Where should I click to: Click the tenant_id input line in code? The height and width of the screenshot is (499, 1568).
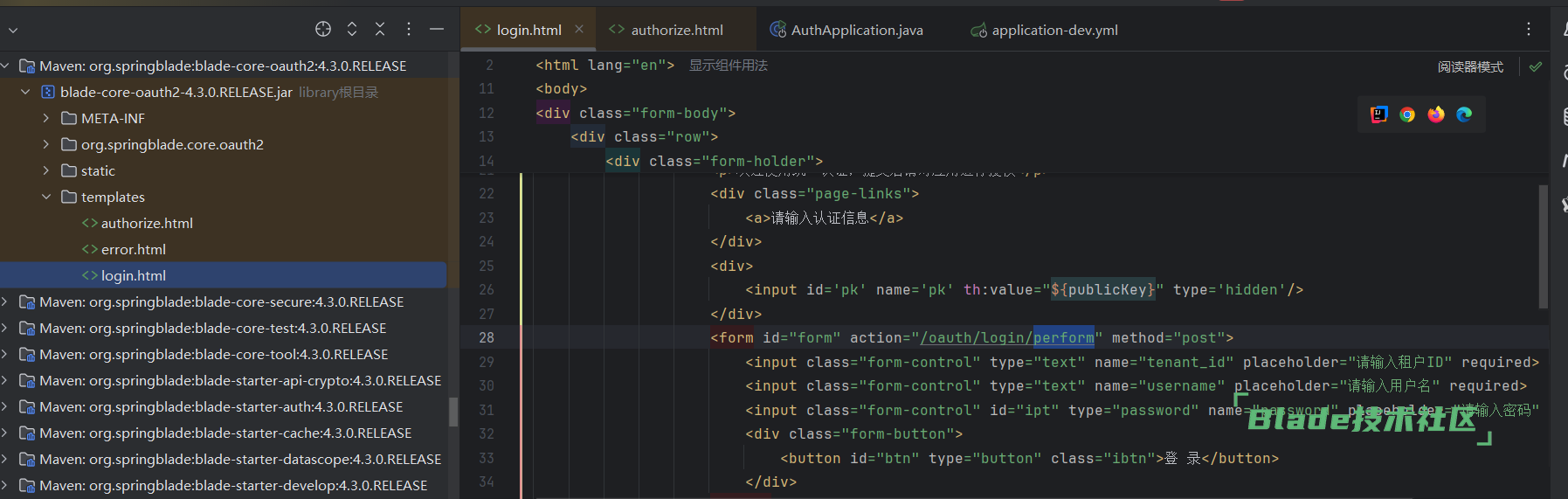pyautogui.click(x=1142, y=362)
